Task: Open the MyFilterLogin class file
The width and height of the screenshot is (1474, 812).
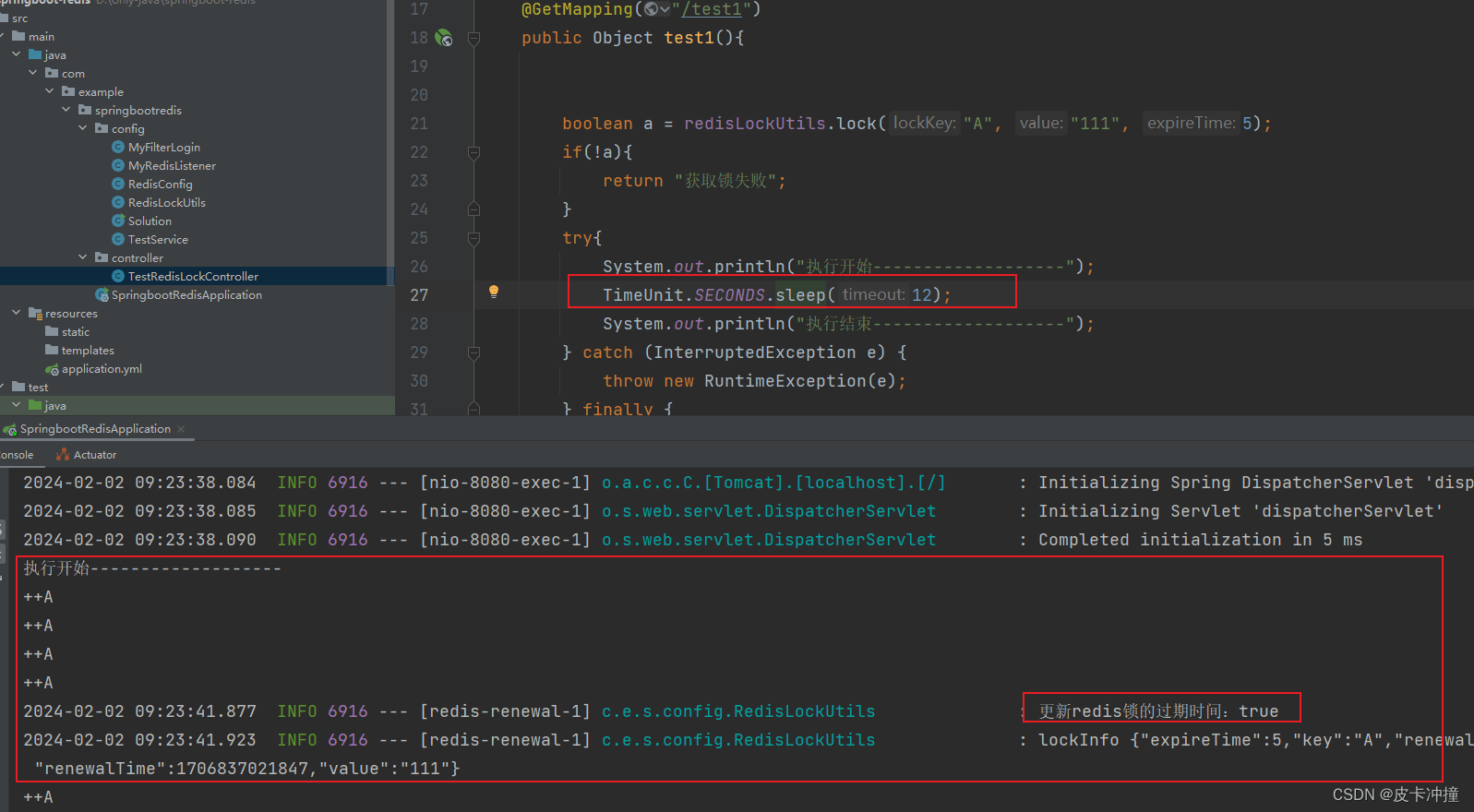Action: [163, 148]
